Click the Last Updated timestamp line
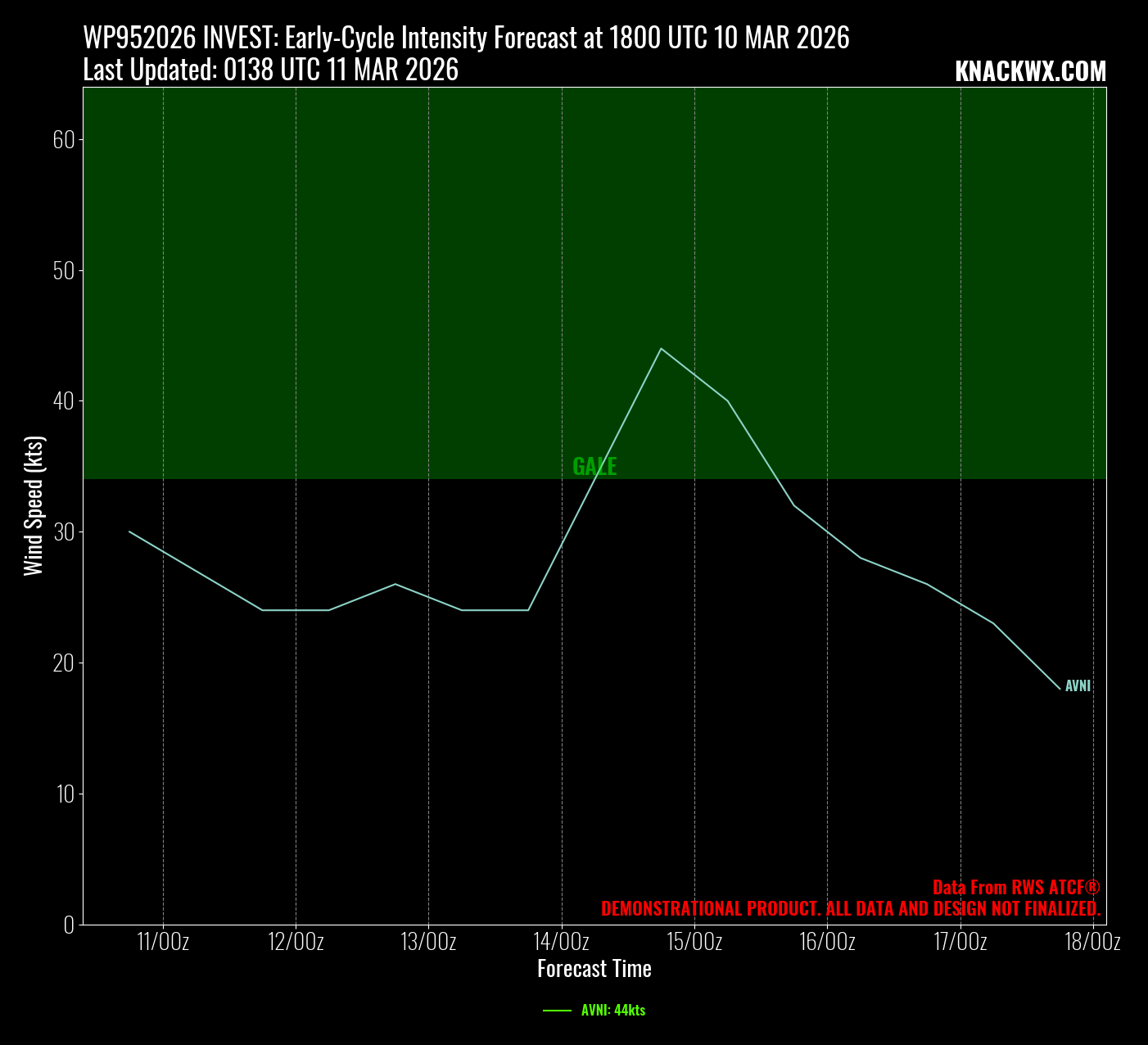This screenshot has height=1045, width=1148. [x=270, y=70]
